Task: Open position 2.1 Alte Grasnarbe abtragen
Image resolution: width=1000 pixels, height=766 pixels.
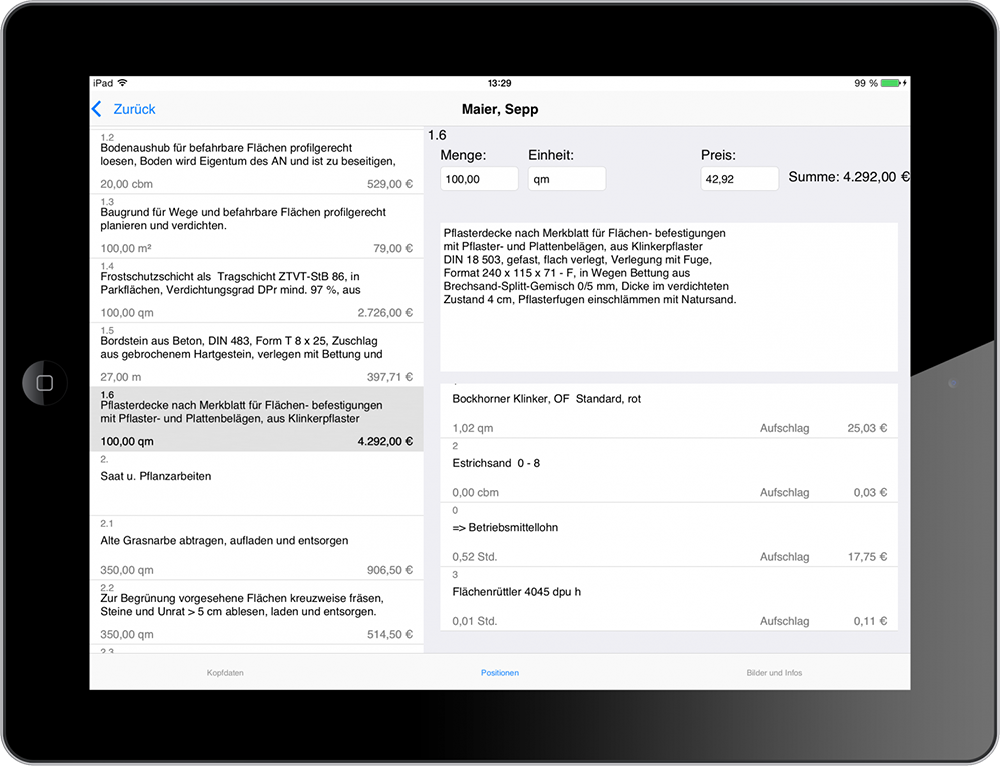Action: (x=256, y=548)
